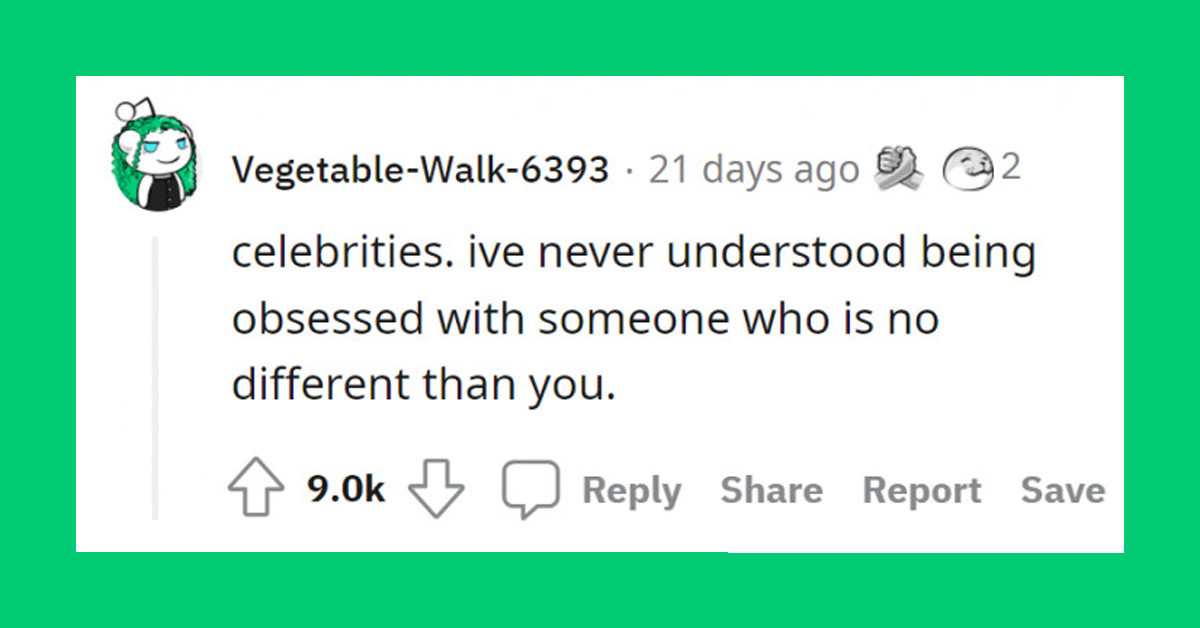The image size is (1200, 628).
Task: Click the Helping Hand award icon
Action: (898, 166)
